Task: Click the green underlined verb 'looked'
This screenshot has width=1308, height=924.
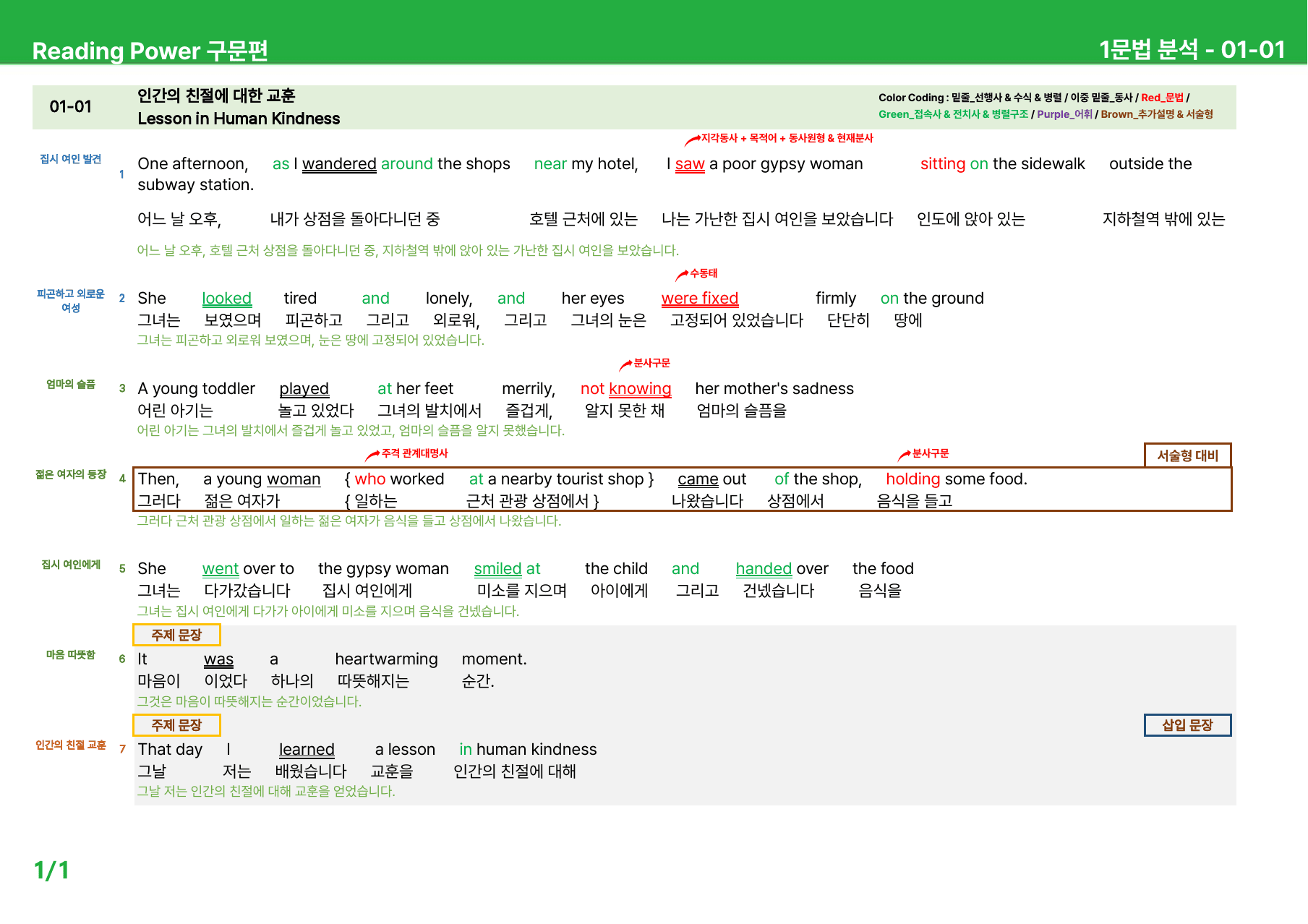Action: pyautogui.click(x=227, y=299)
